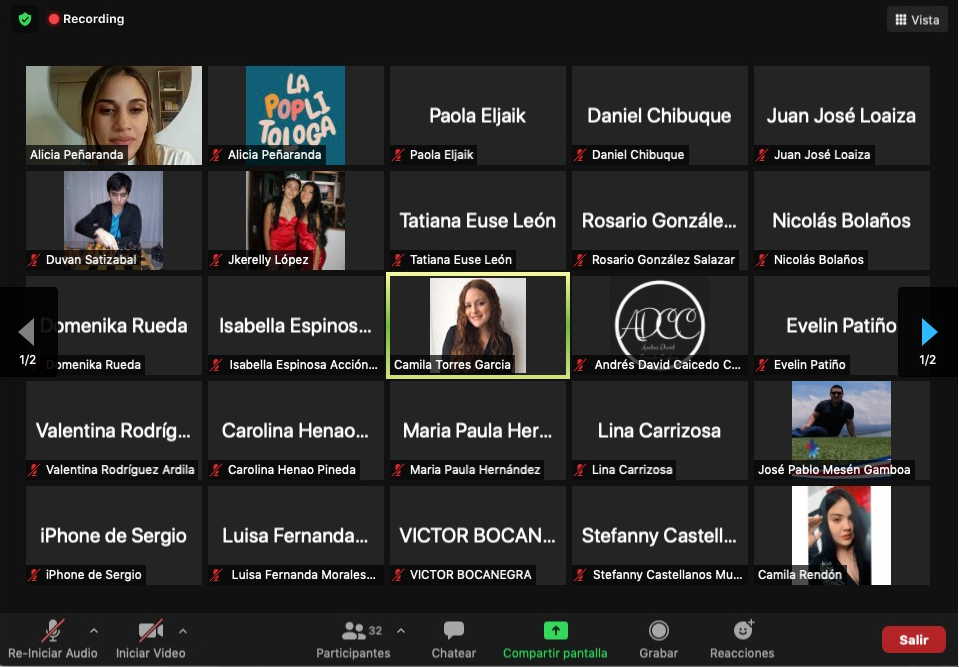Go to previous page of participants

point(27,331)
